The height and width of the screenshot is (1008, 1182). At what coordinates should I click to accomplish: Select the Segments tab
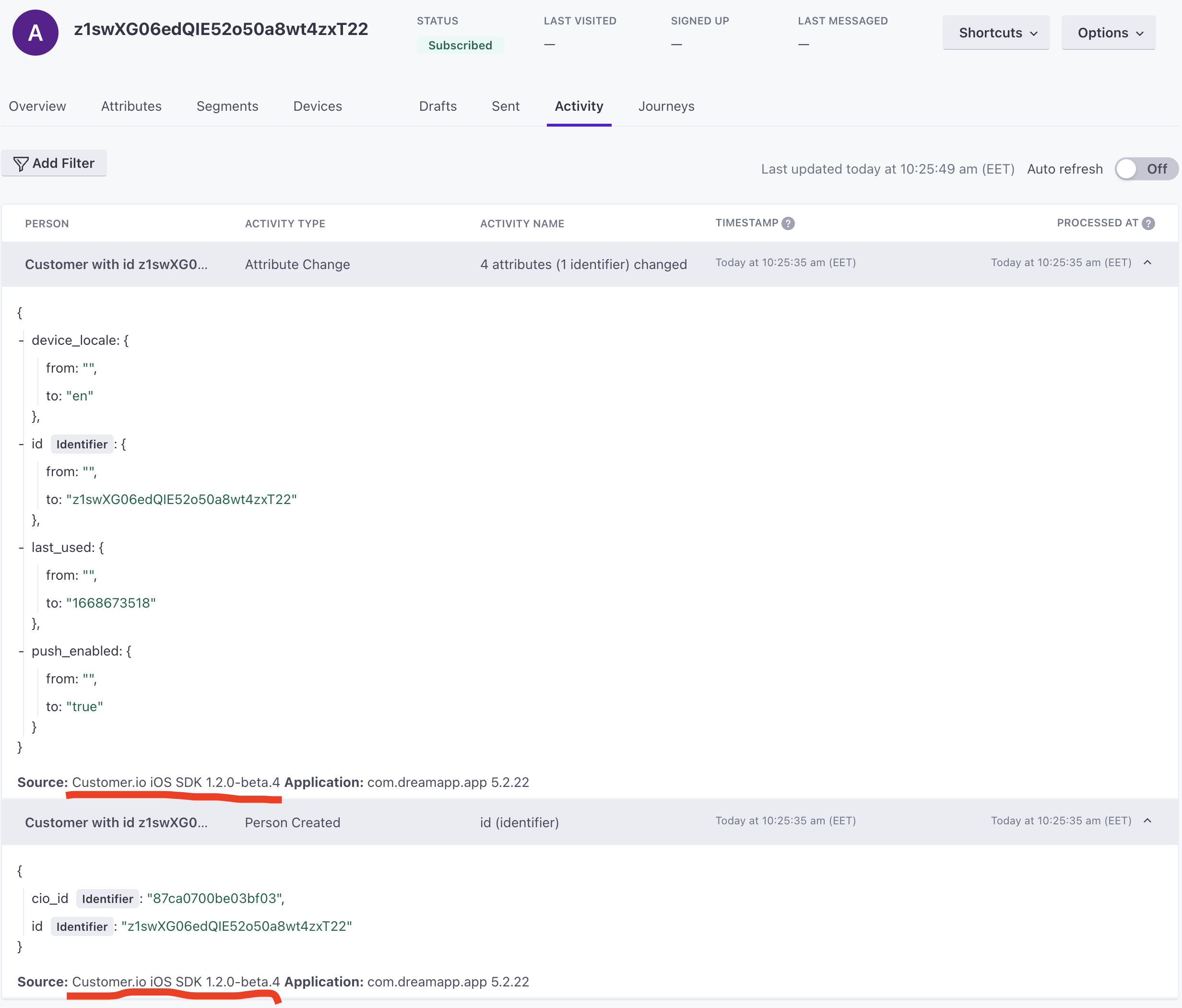(227, 106)
